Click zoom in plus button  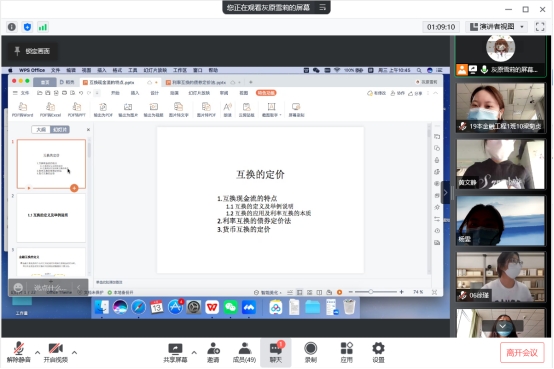pos(401,292)
